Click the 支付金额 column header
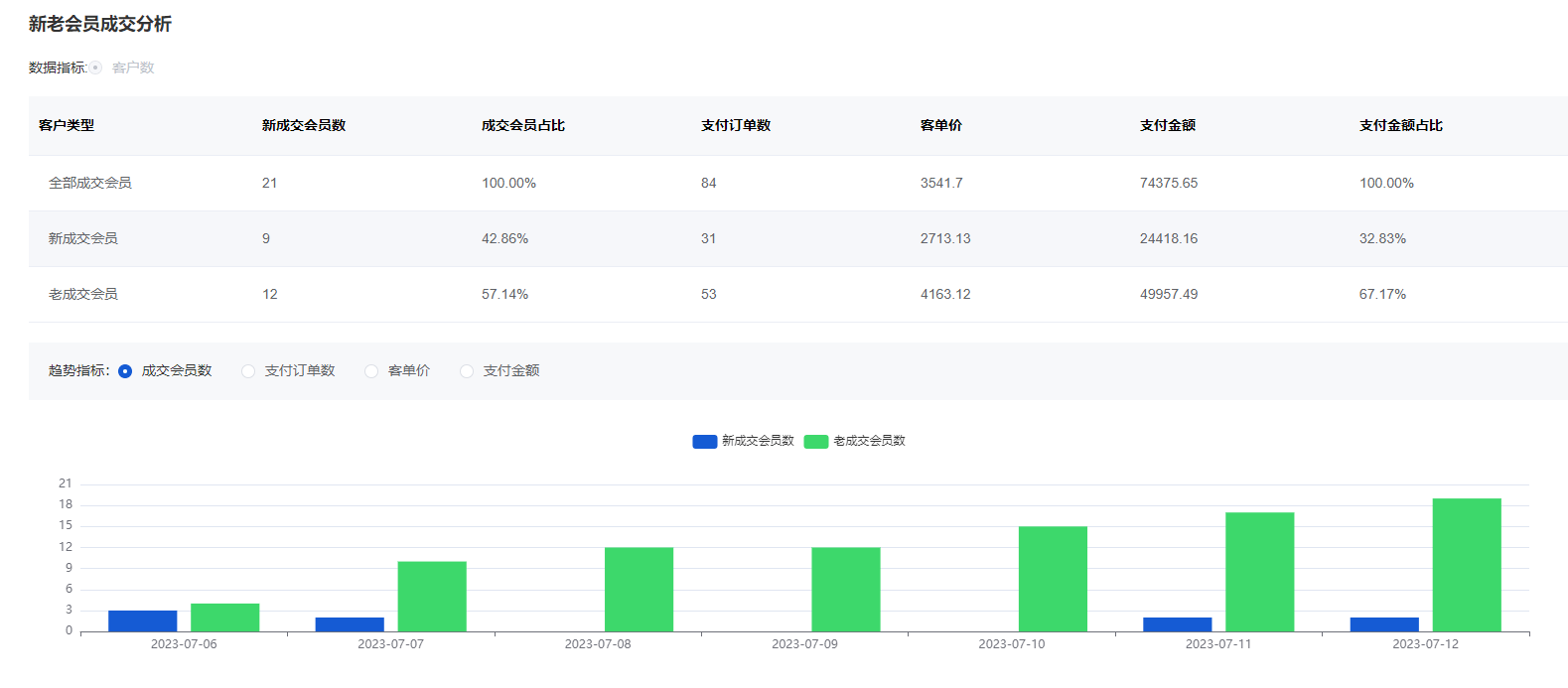 pos(1168,125)
